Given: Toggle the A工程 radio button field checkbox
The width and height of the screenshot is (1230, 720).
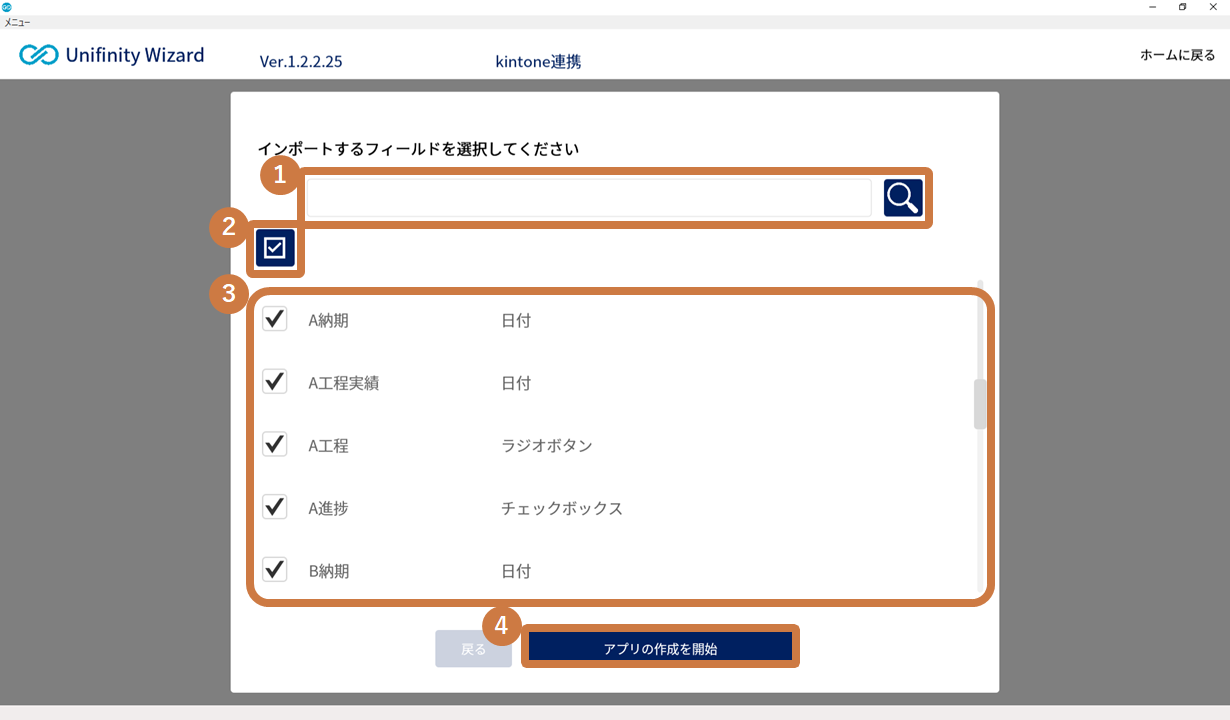Looking at the screenshot, I should 275,444.
